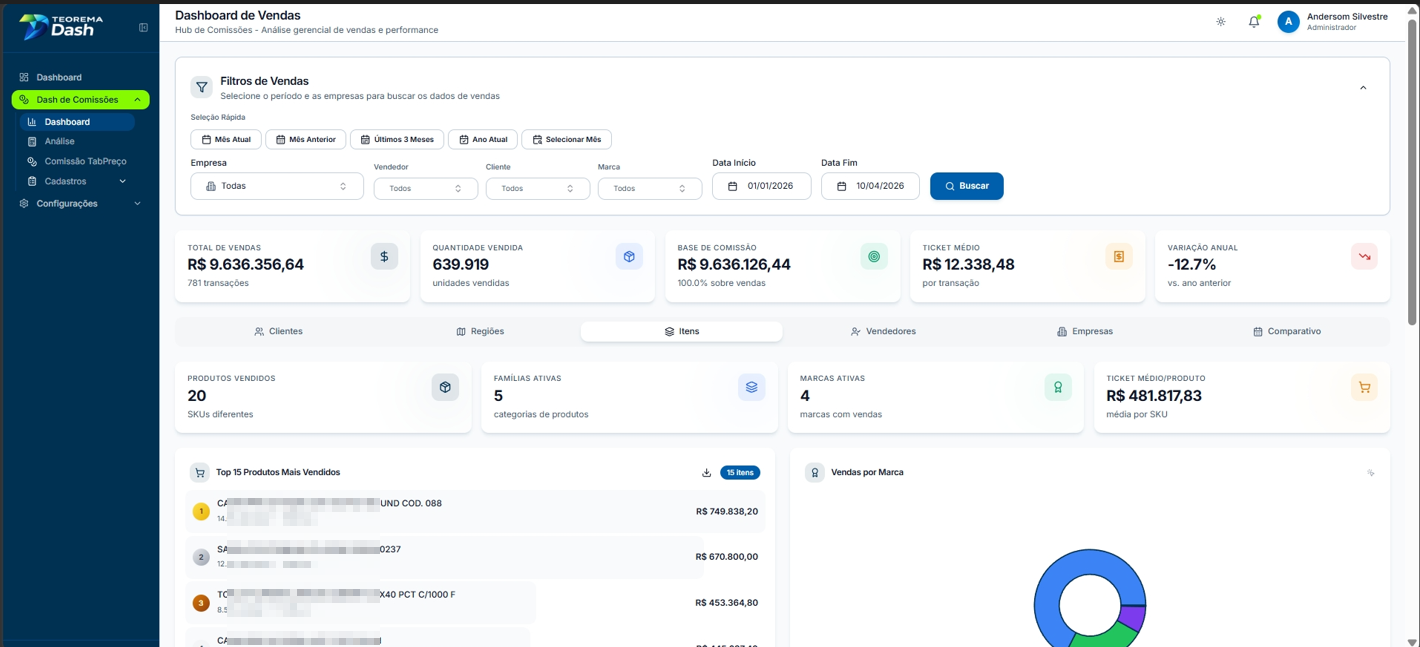Viewport: 1420px width, 647px height.
Task: Click the layers icon on Famílias Ativas card
Action: point(751,387)
